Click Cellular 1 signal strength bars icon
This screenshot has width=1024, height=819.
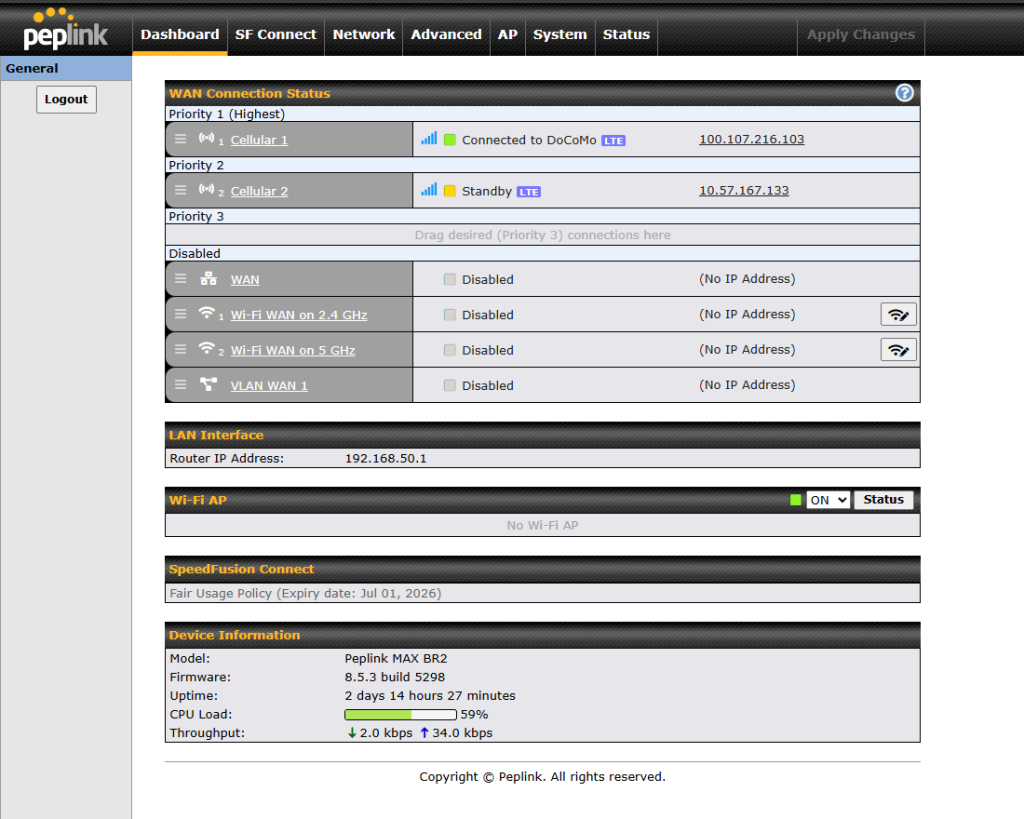click(429, 139)
